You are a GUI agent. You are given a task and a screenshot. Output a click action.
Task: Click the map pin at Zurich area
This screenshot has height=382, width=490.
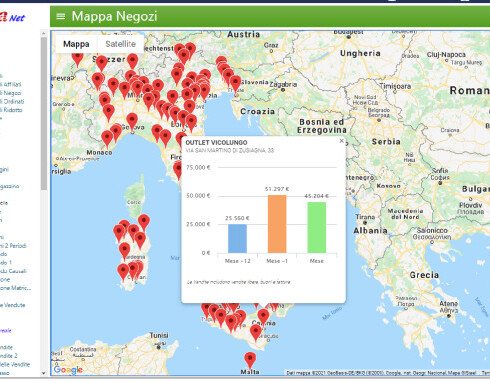[101, 64]
